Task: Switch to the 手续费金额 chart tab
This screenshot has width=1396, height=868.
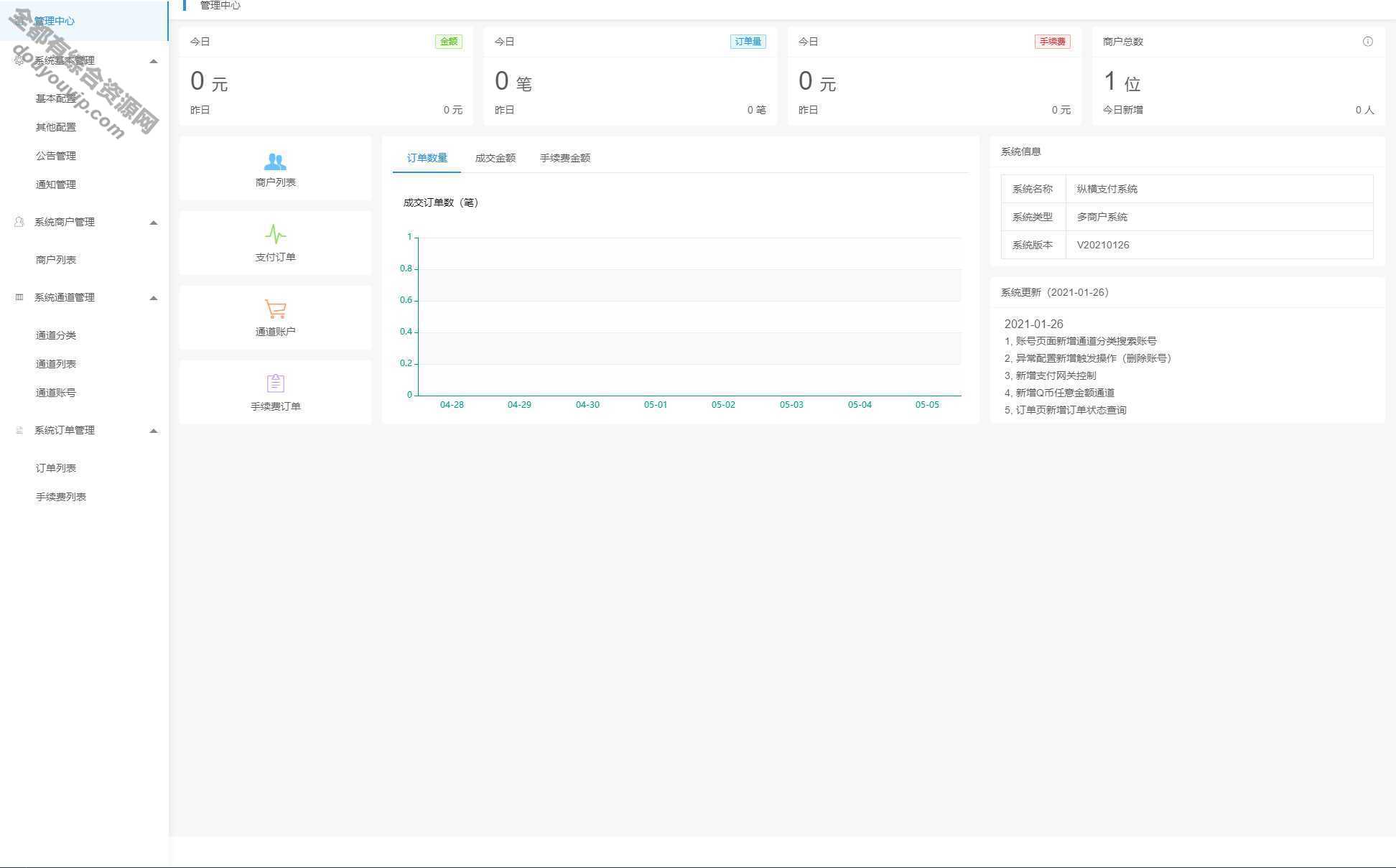Action: [x=564, y=158]
